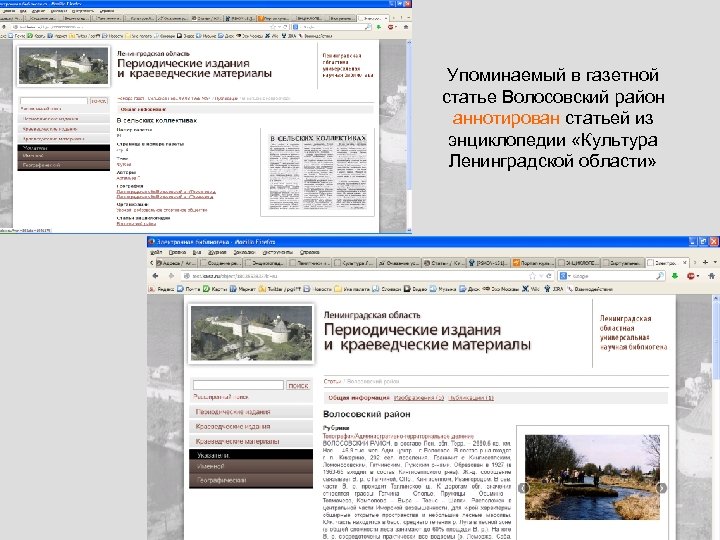Click the newspaper scan thumbnail in the upper window
This screenshot has height=540, width=720.
point(317,172)
